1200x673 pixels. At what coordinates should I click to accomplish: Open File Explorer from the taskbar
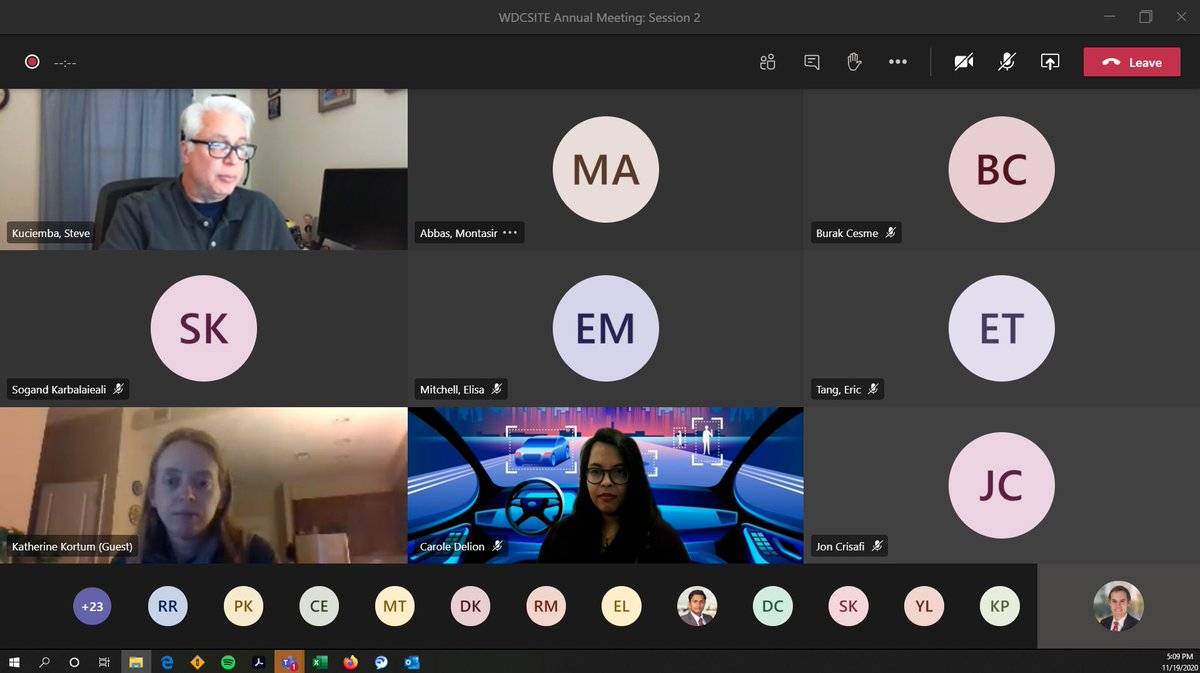136,662
